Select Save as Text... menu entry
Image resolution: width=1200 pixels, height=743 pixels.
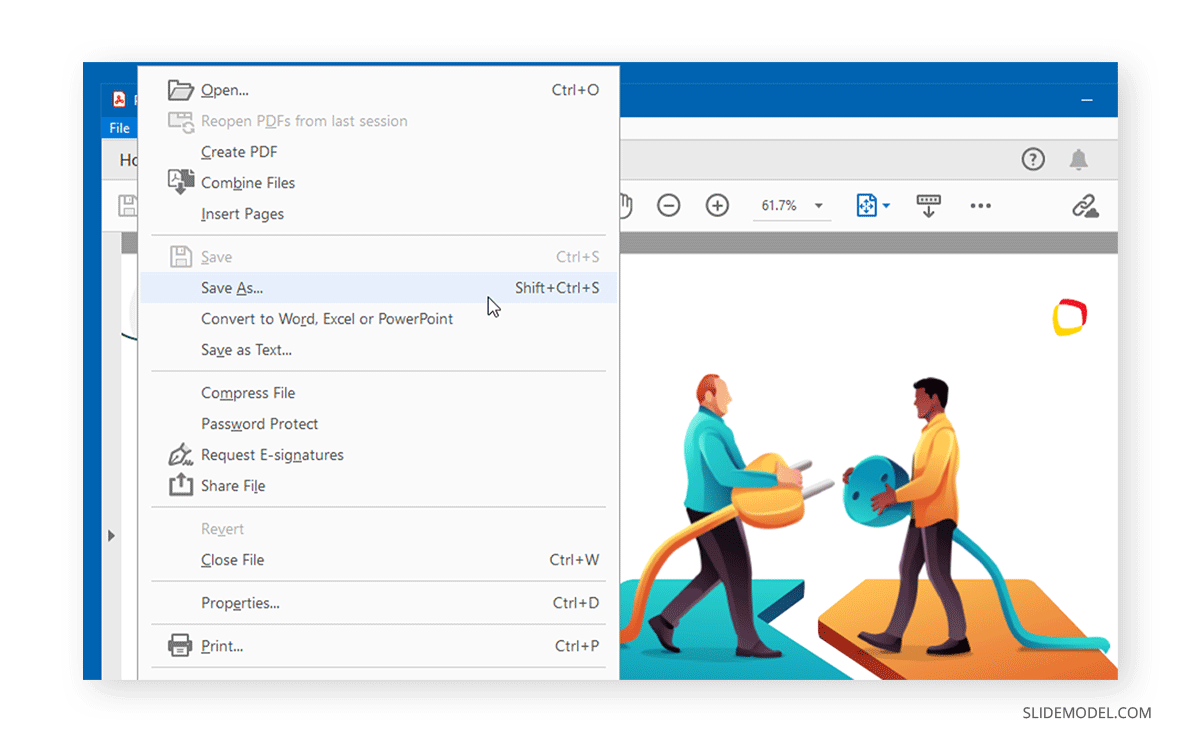click(x=378, y=350)
